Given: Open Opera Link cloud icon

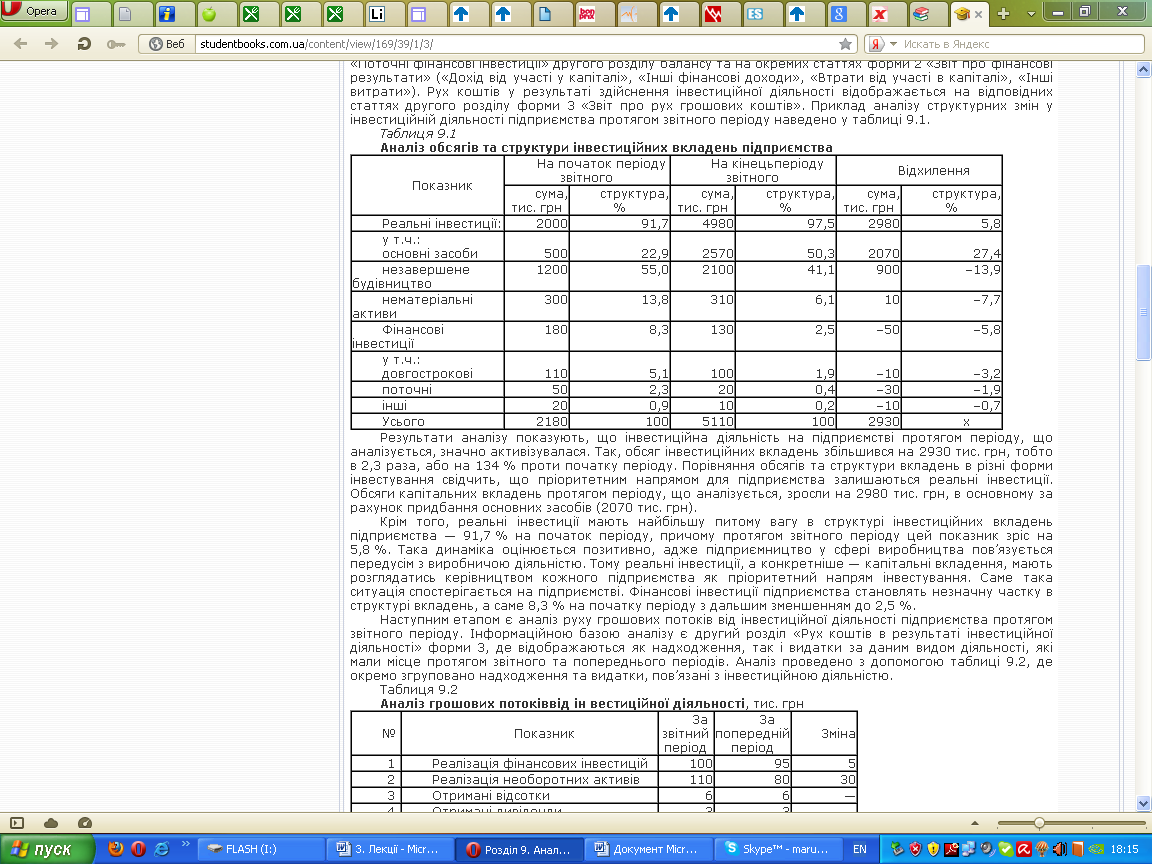Looking at the screenshot, I should [x=51, y=823].
